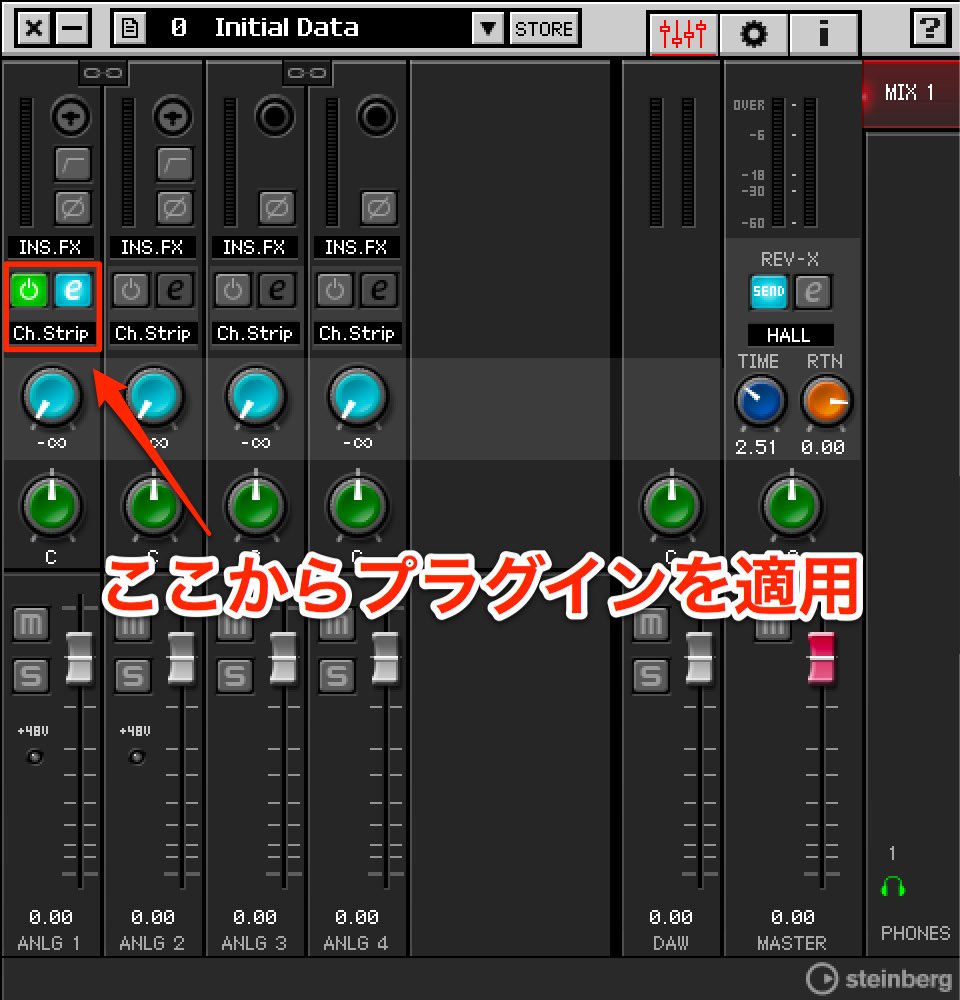
Task: Open the REV-X reverb editor
Action: click(x=813, y=291)
